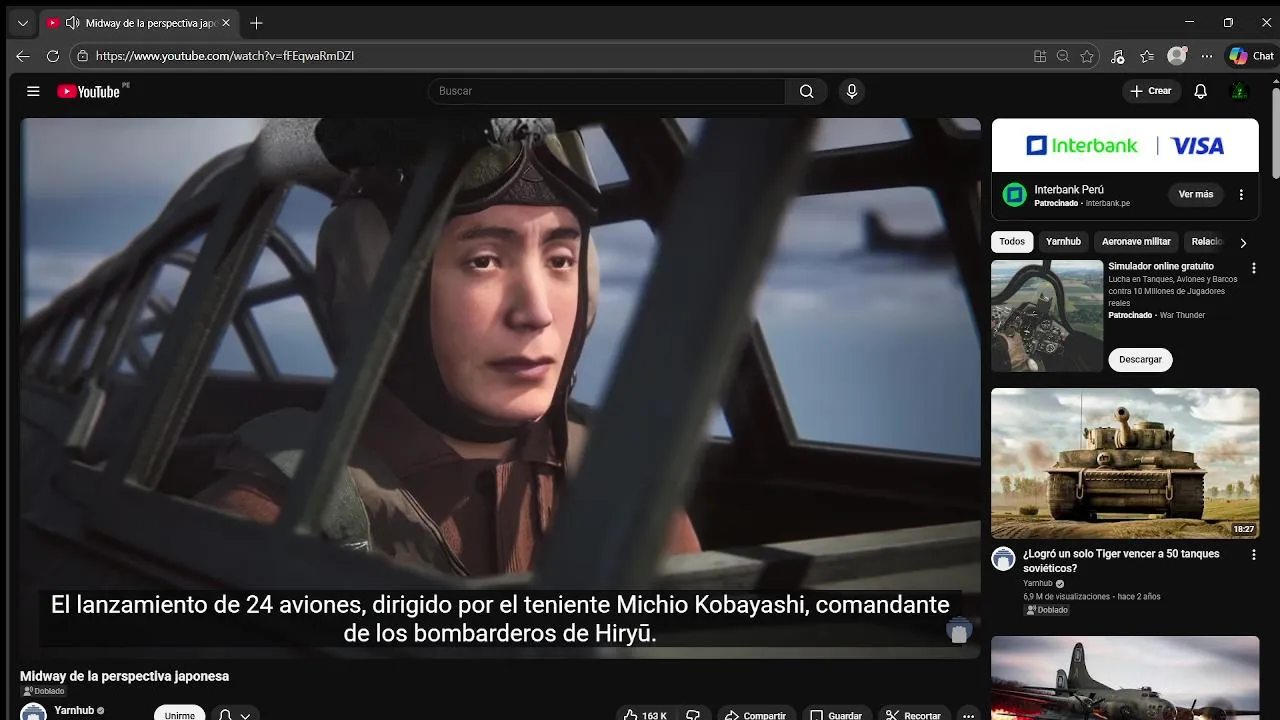
Task: Click the address bar URL
Action: [225, 56]
